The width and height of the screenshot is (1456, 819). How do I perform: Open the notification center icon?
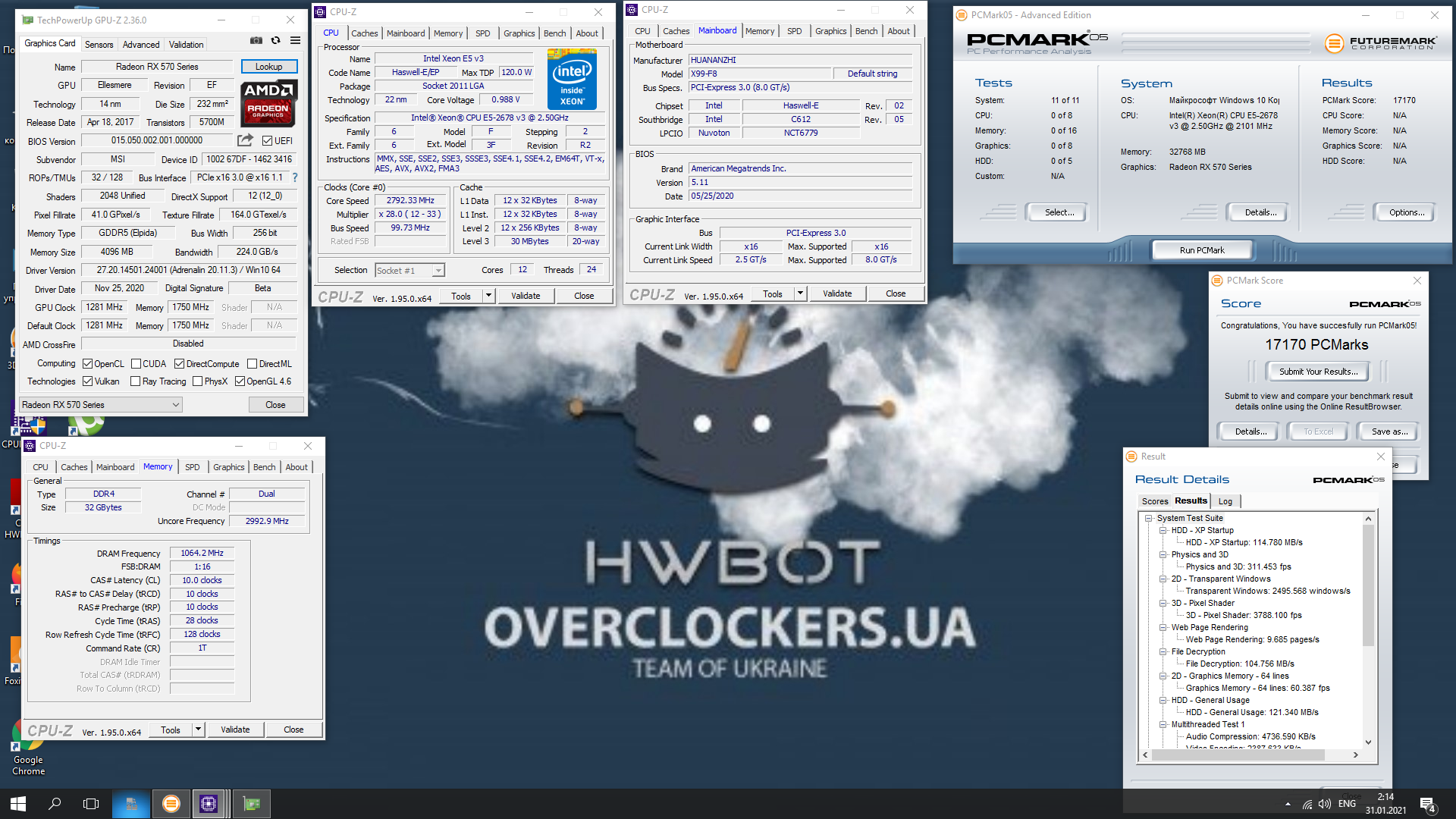tap(1427, 805)
